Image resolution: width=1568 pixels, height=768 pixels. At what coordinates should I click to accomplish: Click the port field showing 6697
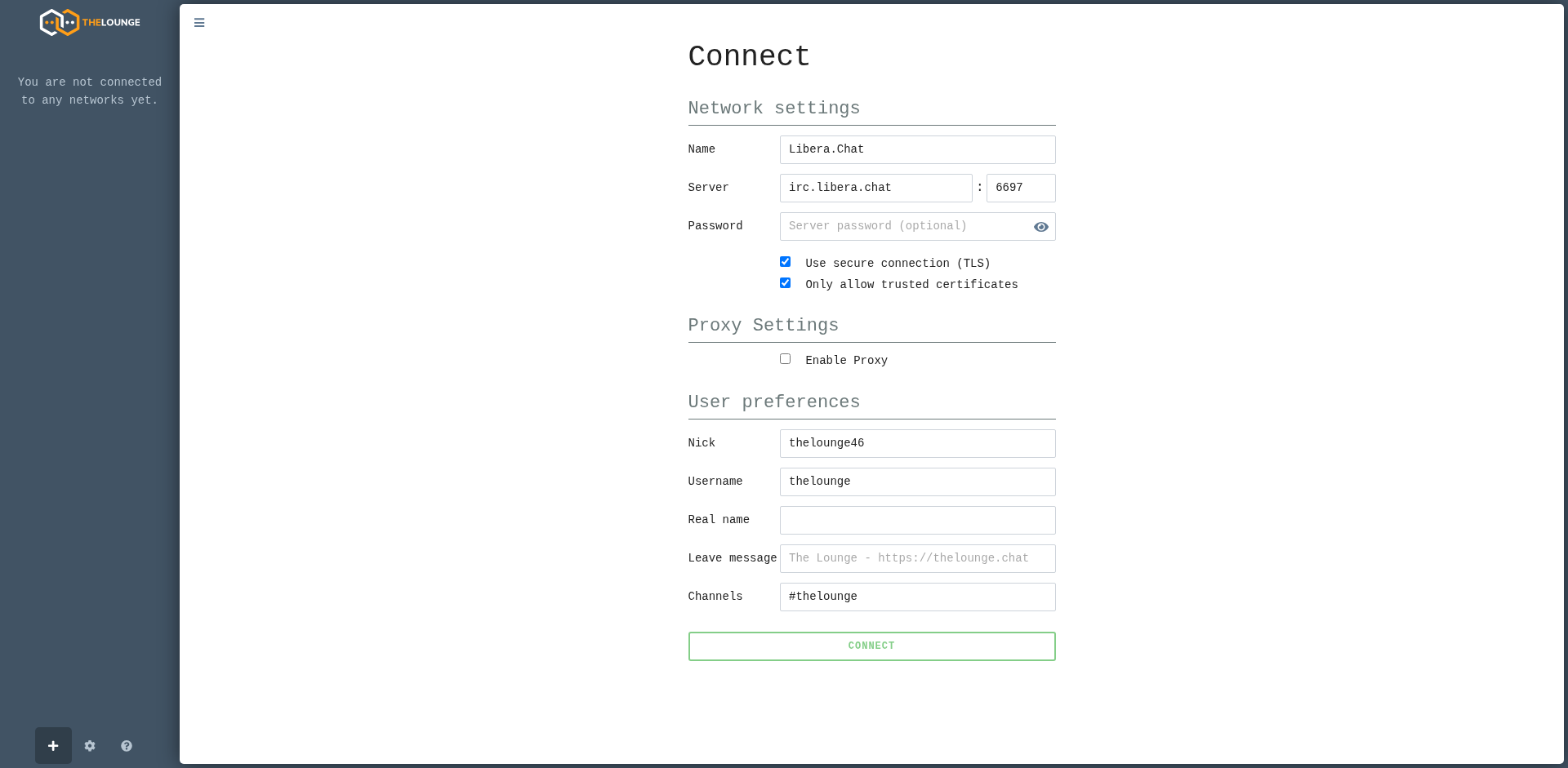click(1021, 188)
